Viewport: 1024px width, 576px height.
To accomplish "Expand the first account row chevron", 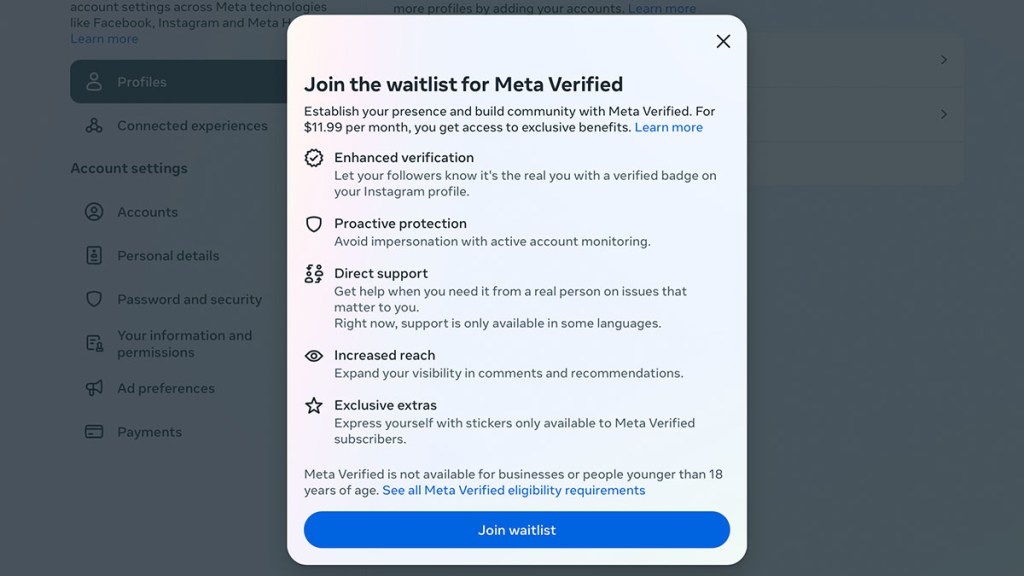I will click(x=943, y=60).
